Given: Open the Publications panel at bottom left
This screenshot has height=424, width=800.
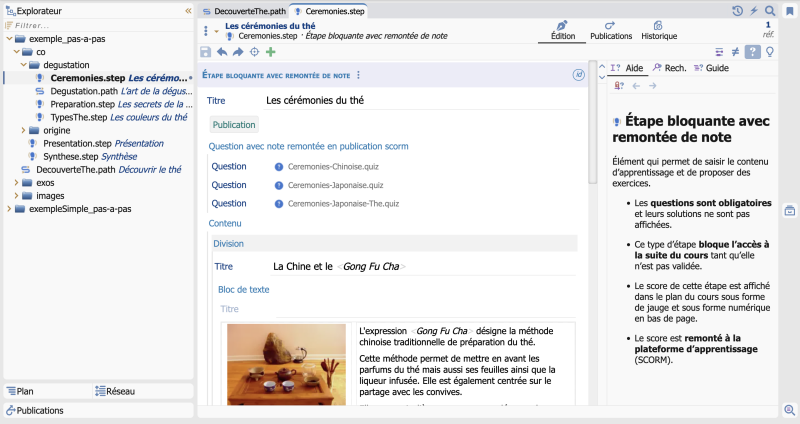Looking at the screenshot, I should coord(98,410).
